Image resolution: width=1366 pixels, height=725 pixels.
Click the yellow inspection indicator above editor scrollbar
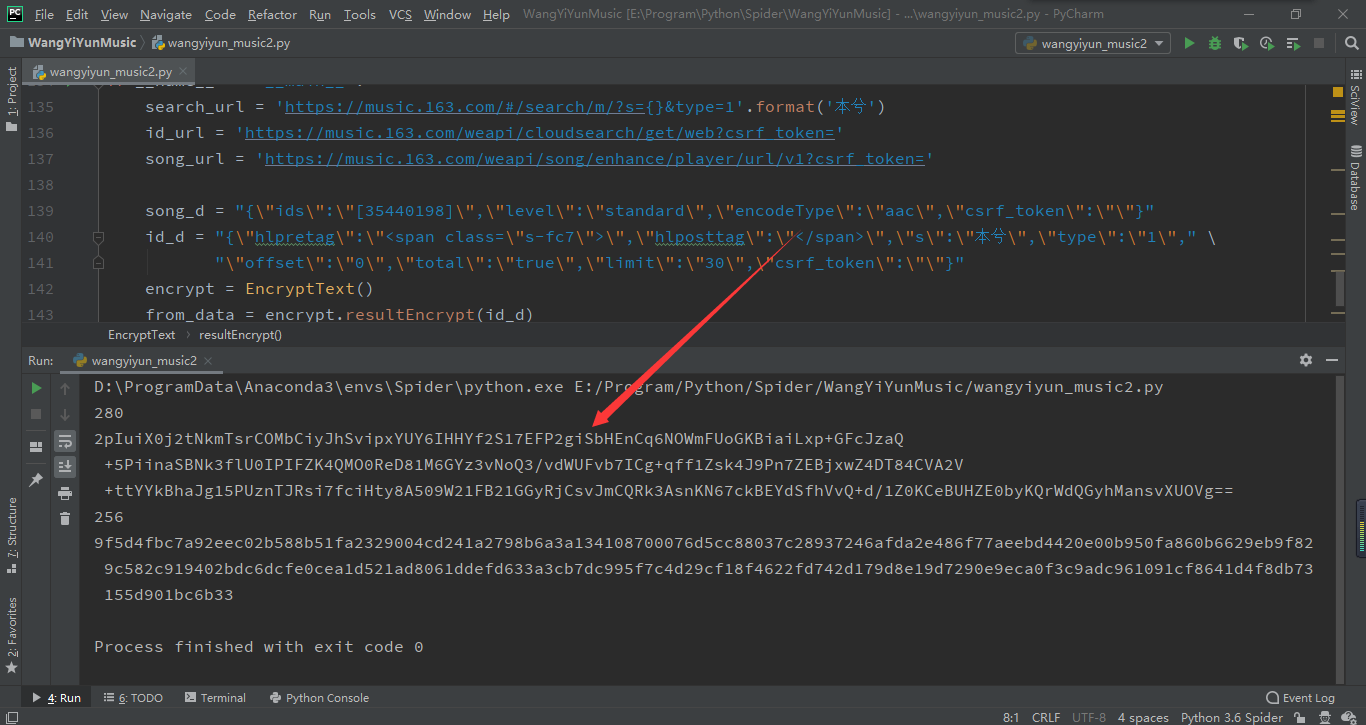(1338, 92)
